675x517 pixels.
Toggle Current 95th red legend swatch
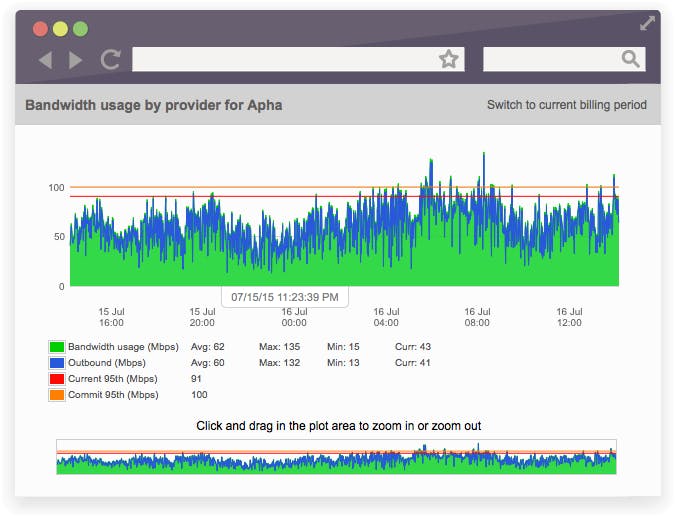coord(57,379)
